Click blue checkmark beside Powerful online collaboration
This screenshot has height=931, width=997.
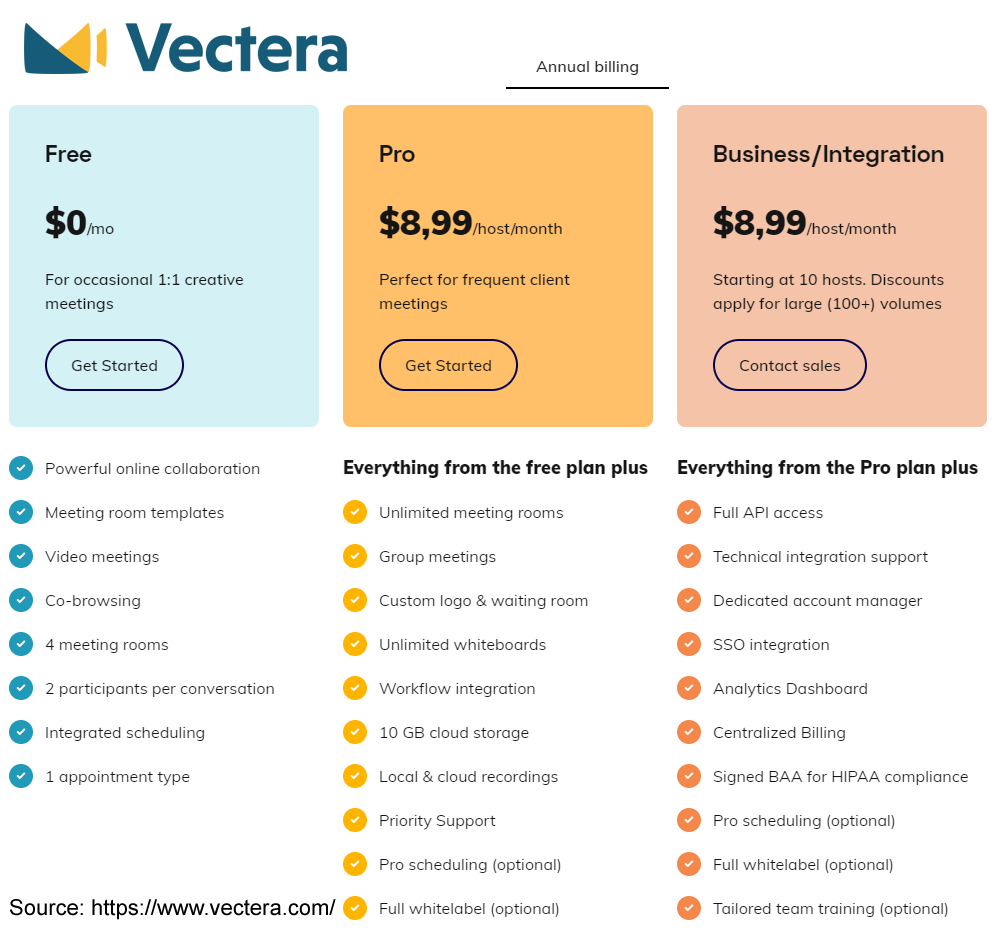21,468
